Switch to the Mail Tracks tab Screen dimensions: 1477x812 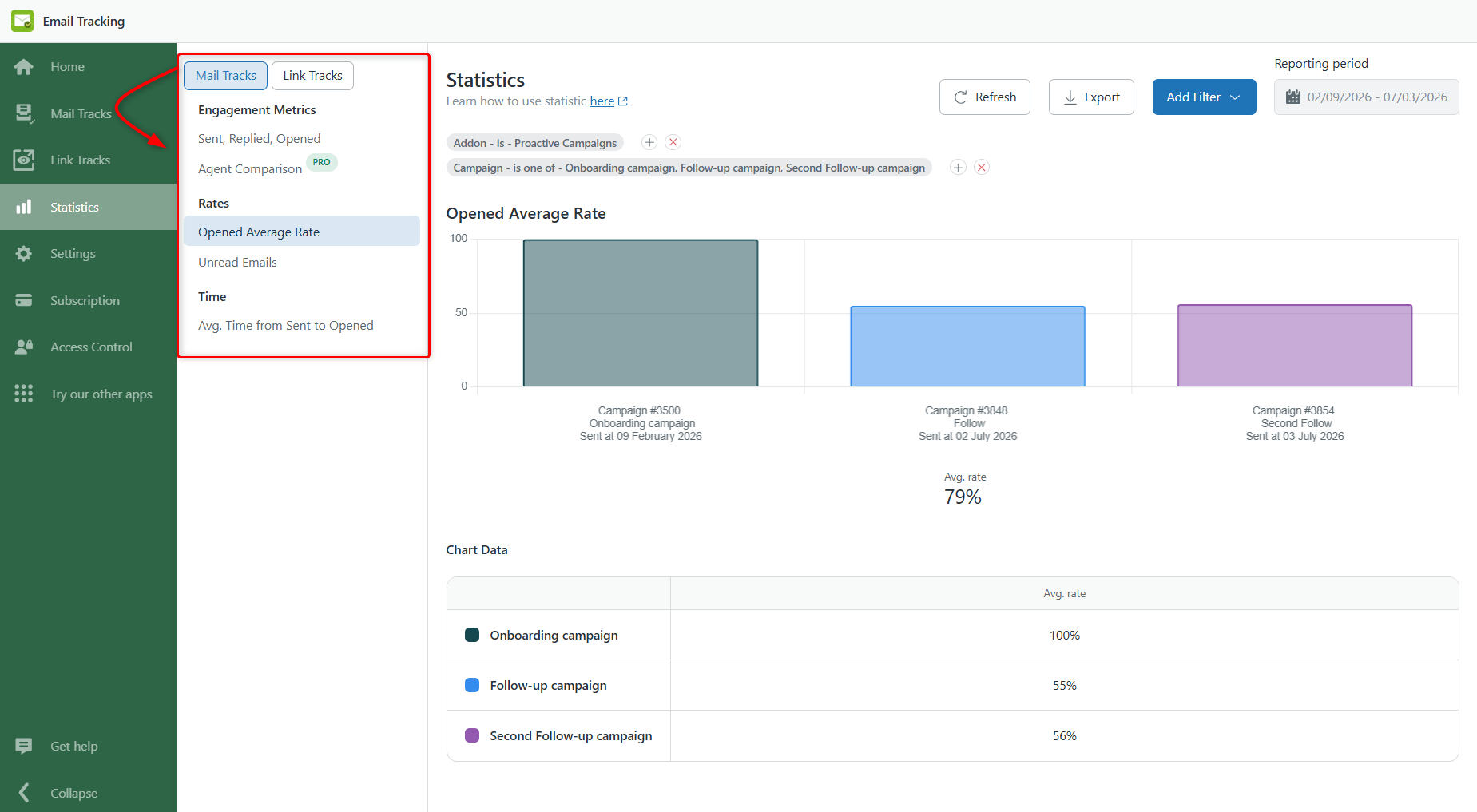coord(226,76)
